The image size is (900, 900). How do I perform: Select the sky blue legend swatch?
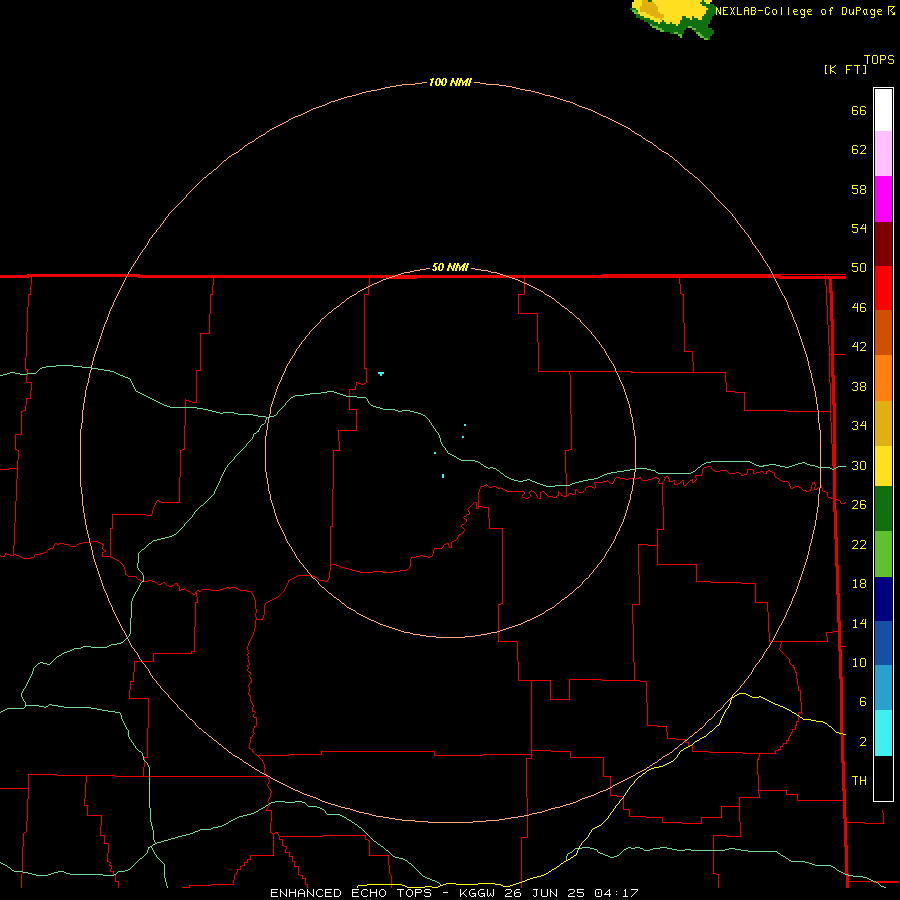pos(883,688)
